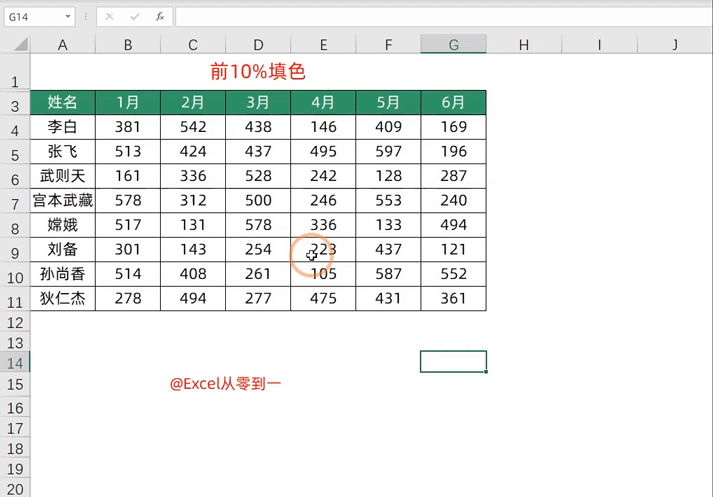
Task: Click the cell containing 240
Action: coord(453,201)
